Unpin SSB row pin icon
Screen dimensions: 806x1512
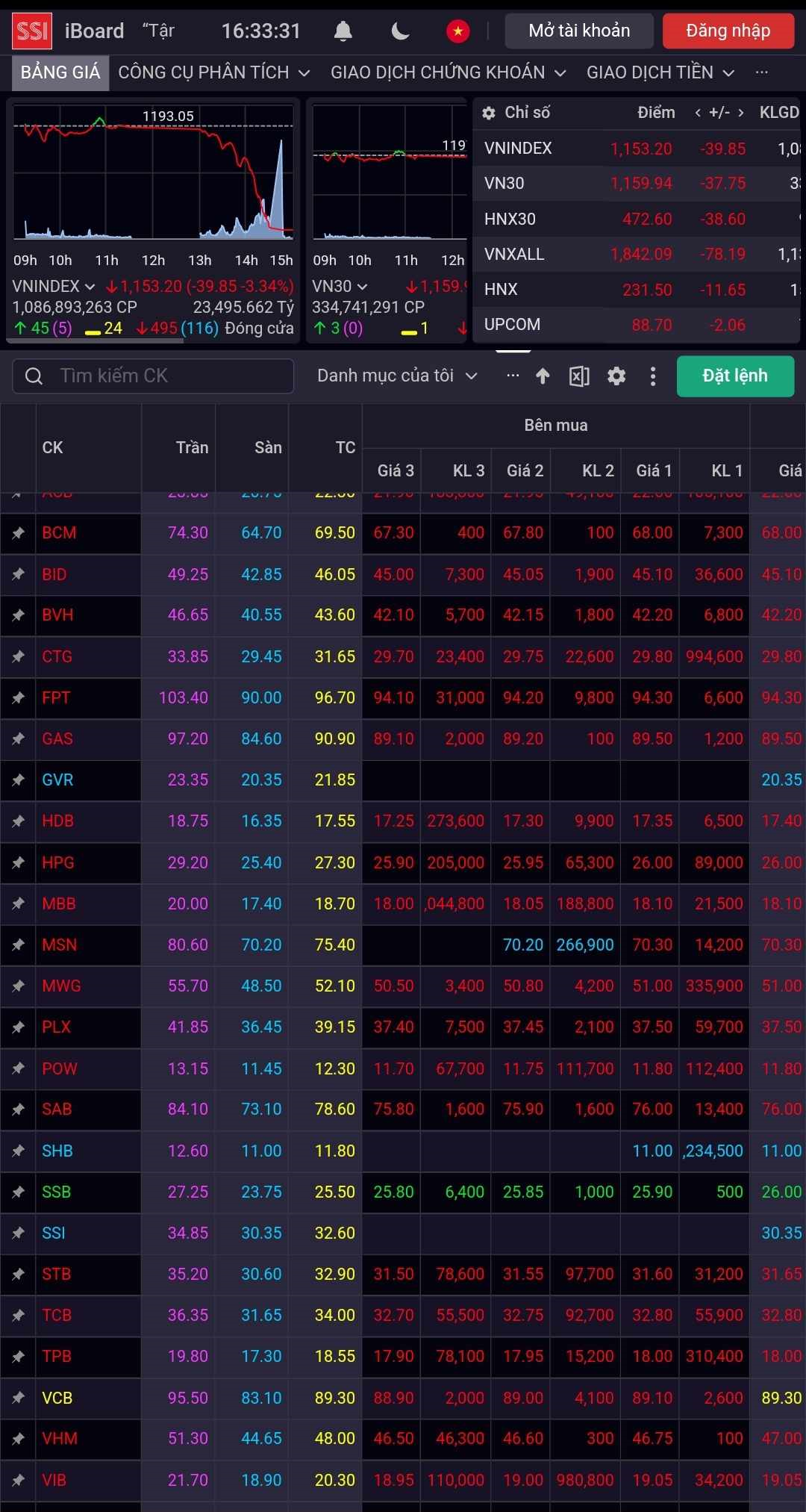[18, 1192]
